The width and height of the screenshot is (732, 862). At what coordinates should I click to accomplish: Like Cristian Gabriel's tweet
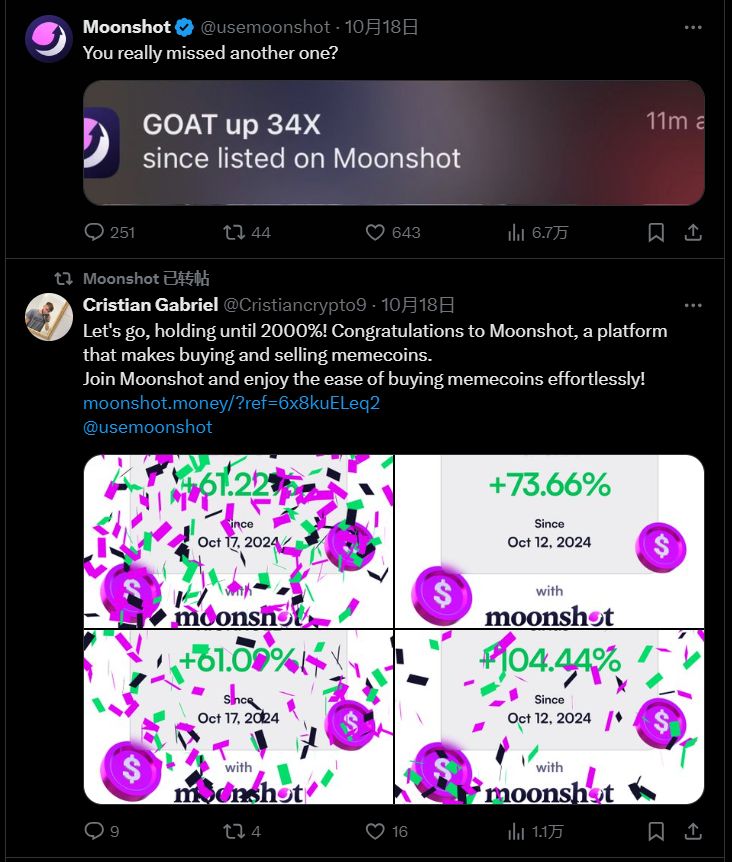point(374,830)
